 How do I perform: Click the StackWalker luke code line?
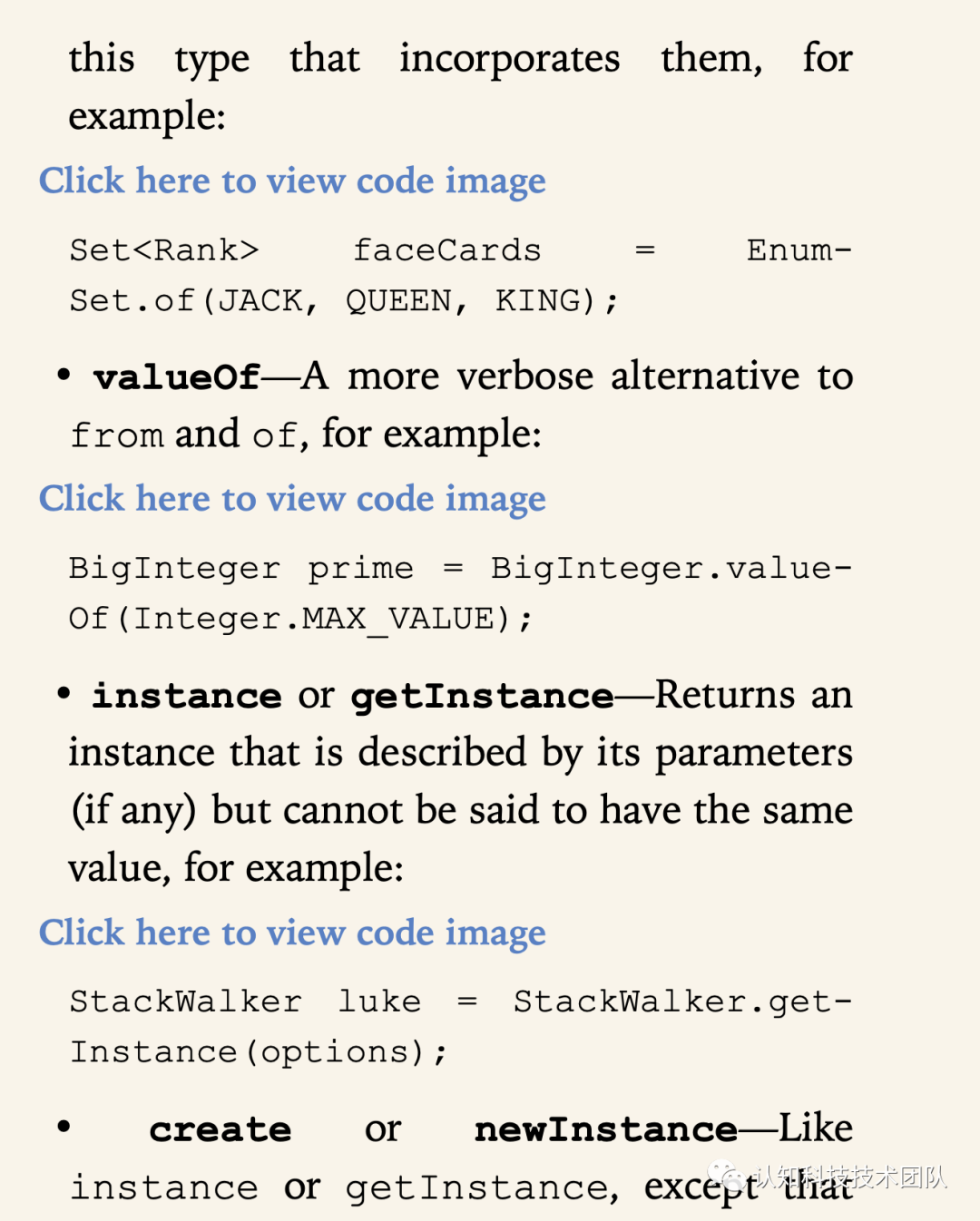(x=461, y=1002)
